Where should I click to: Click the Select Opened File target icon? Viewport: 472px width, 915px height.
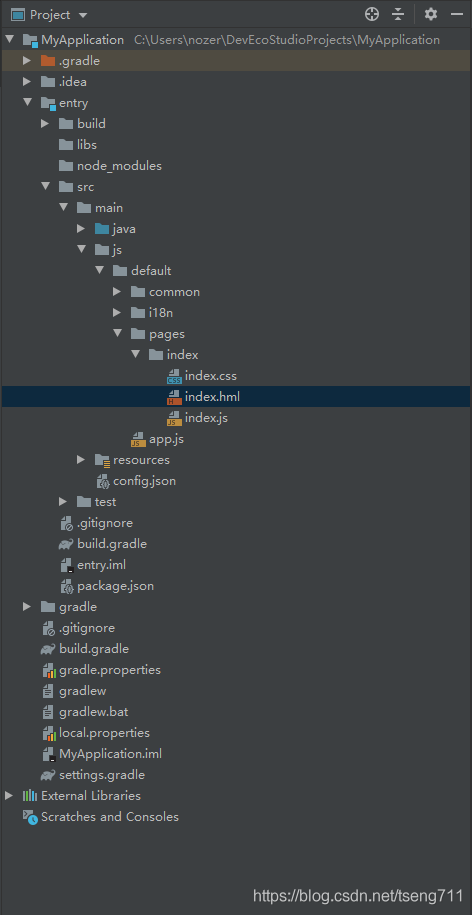click(372, 14)
